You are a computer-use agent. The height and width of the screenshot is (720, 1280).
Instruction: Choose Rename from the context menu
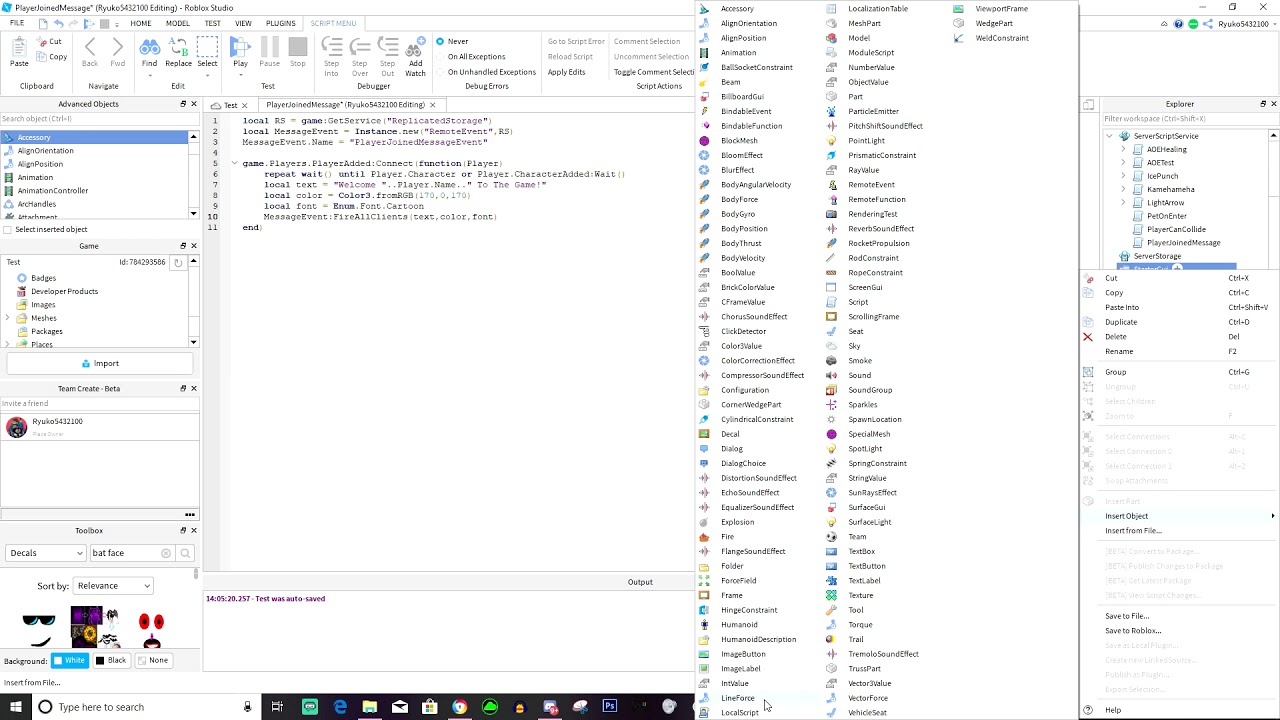(x=1119, y=352)
